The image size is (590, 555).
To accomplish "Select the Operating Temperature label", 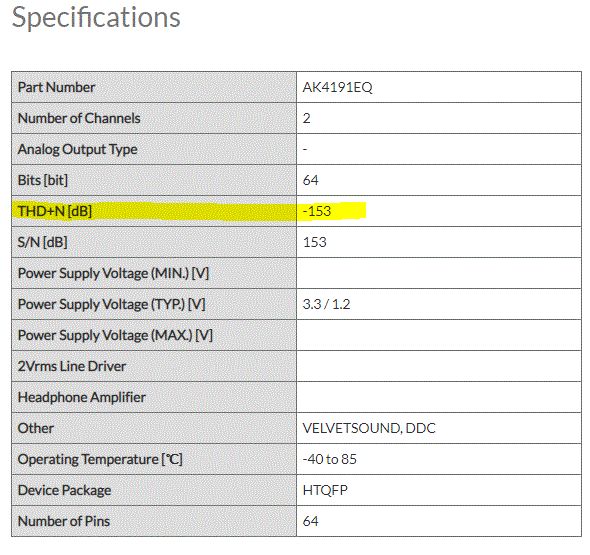I will [100, 459].
